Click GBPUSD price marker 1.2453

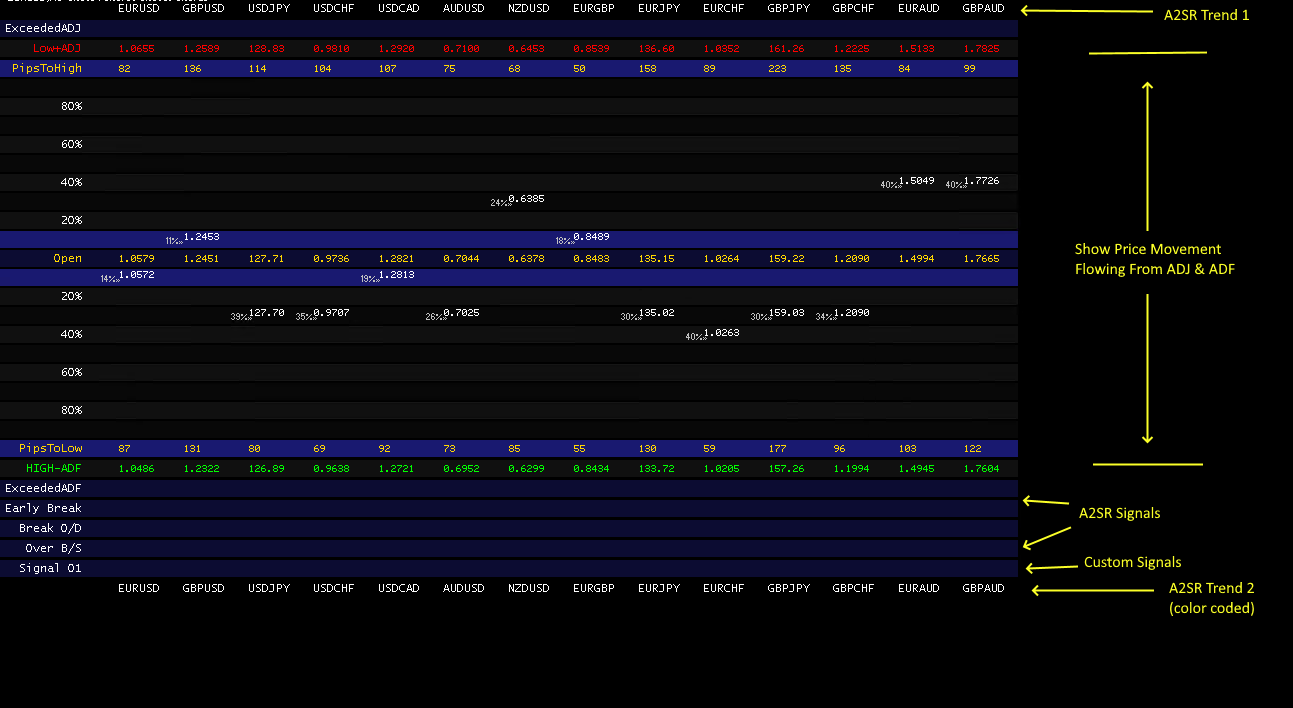(x=201, y=237)
